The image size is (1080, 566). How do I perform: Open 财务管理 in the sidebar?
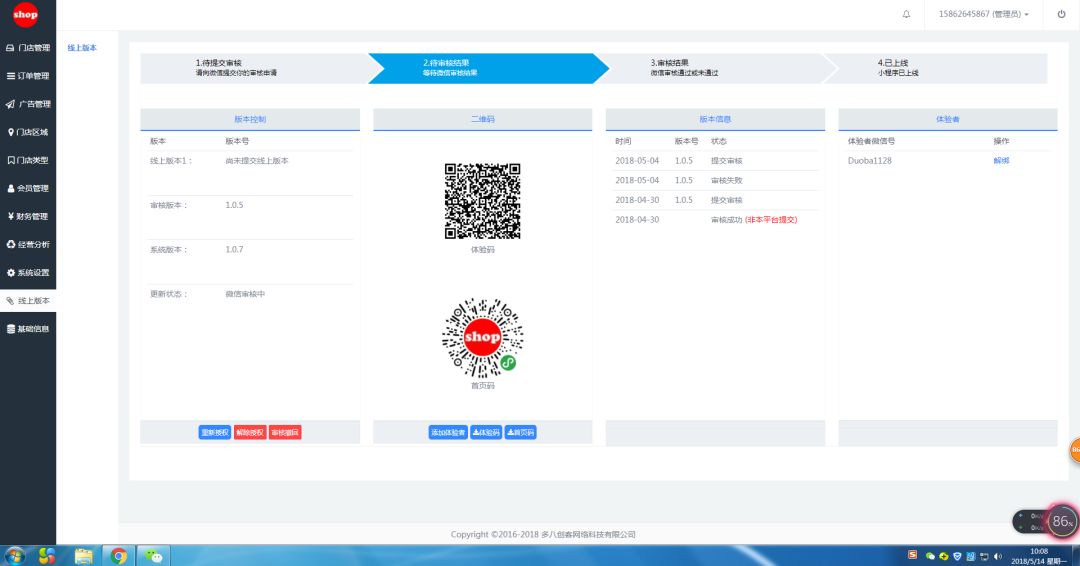pyautogui.click(x=28, y=216)
